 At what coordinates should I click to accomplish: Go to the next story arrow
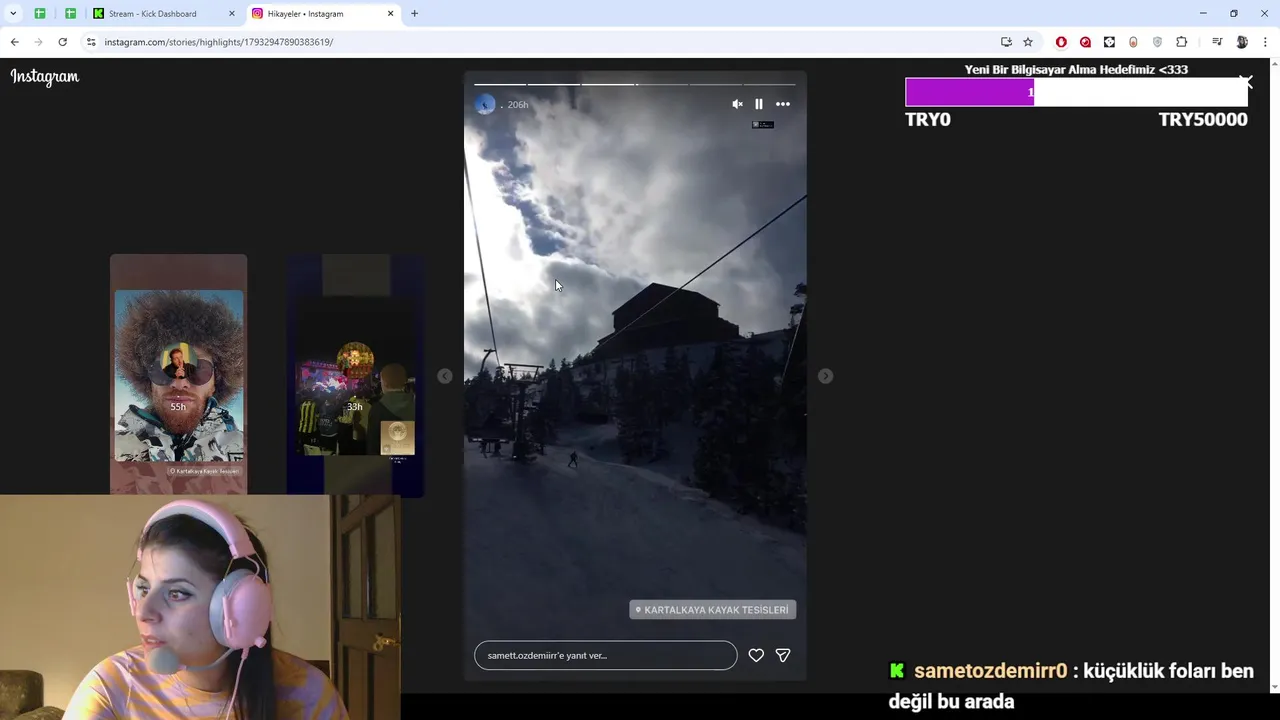pyautogui.click(x=825, y=376)
